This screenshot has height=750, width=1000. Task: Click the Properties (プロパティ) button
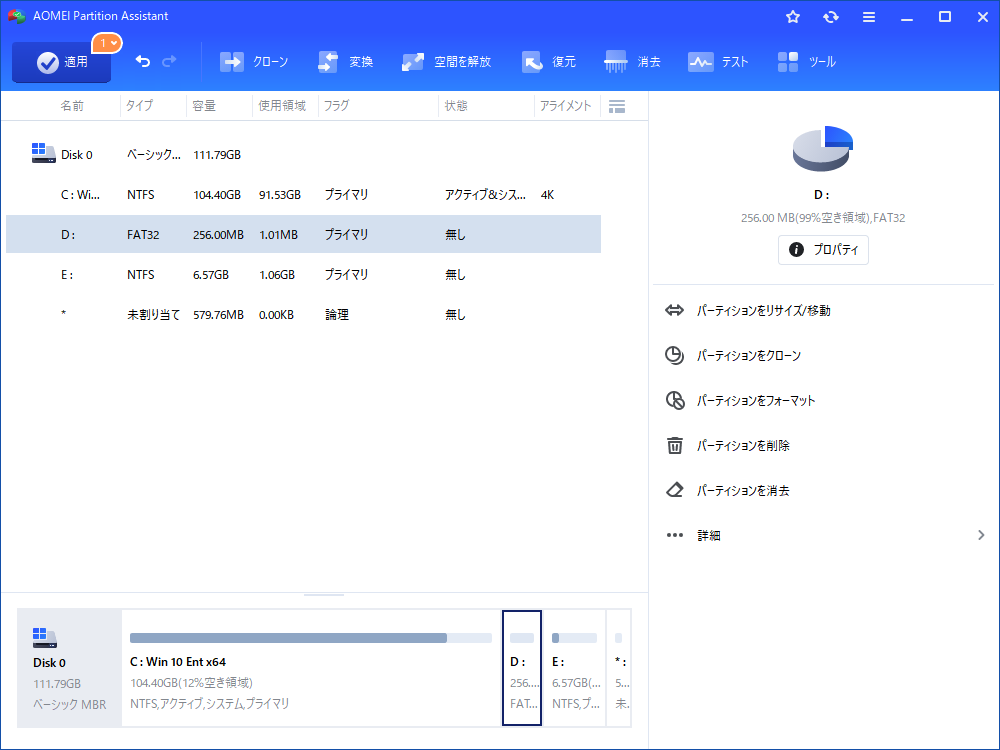[823, 250]
